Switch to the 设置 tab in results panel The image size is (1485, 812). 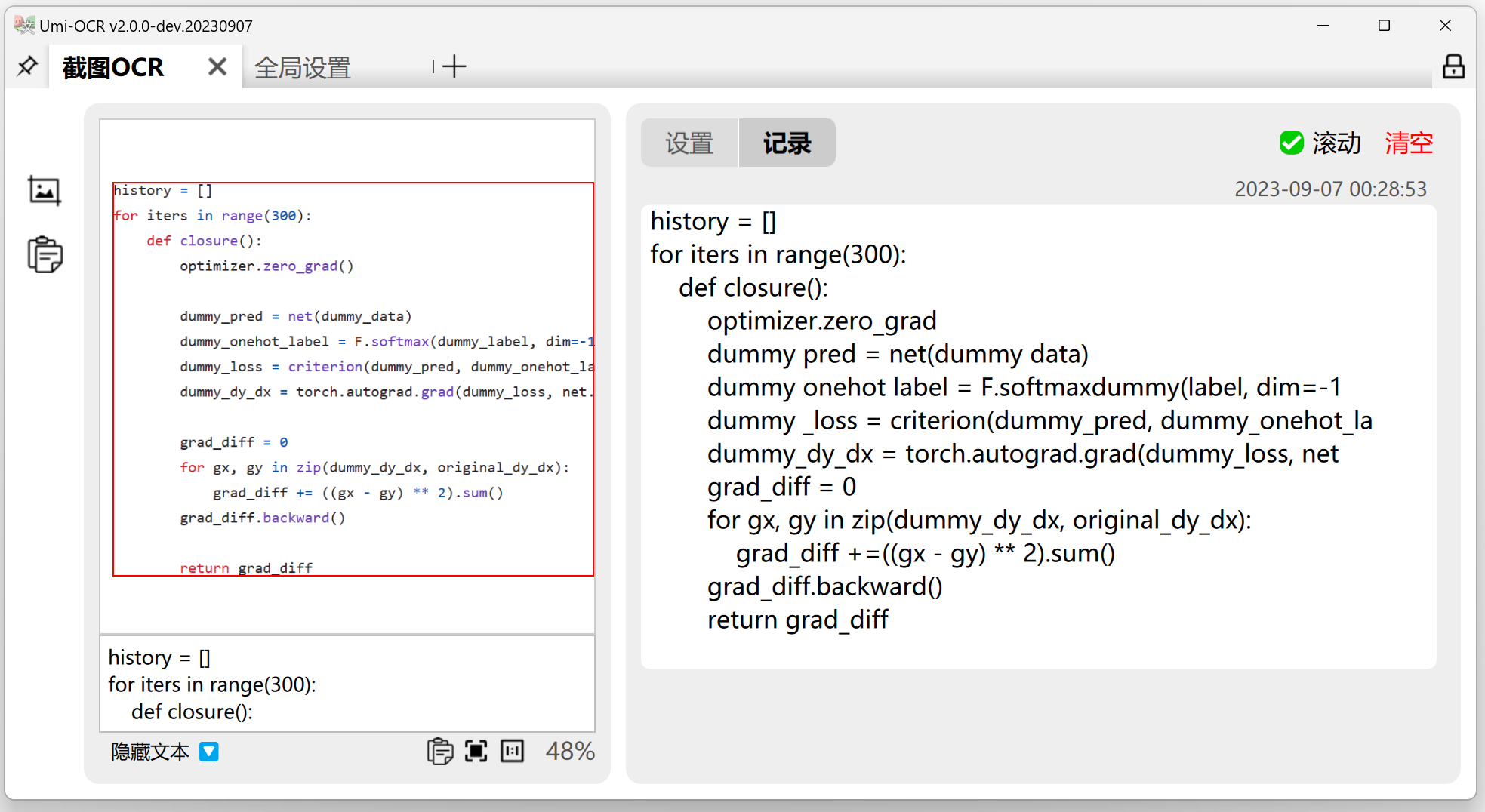tap(689, 143)
